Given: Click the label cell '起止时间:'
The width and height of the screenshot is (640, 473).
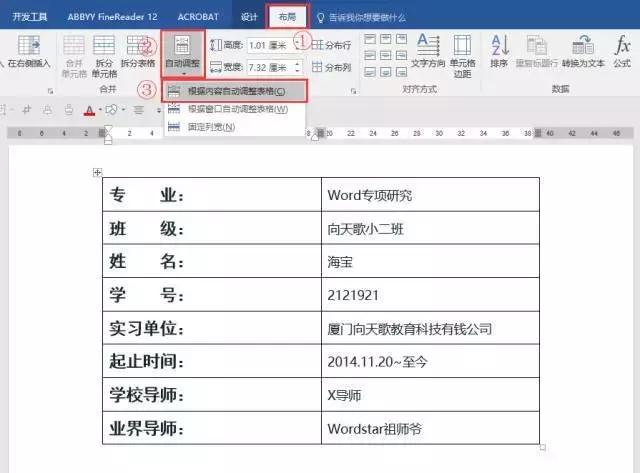Looking at the screenshot, I should click(x=212, y=361).
